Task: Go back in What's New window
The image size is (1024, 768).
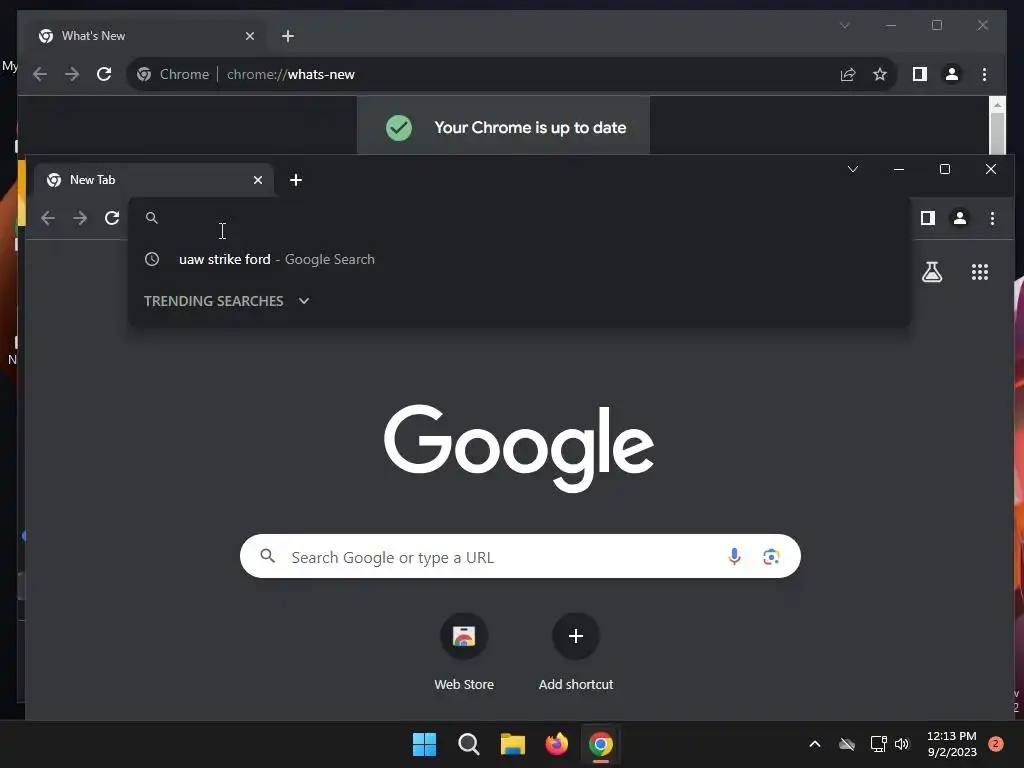Action: (40, 74)
